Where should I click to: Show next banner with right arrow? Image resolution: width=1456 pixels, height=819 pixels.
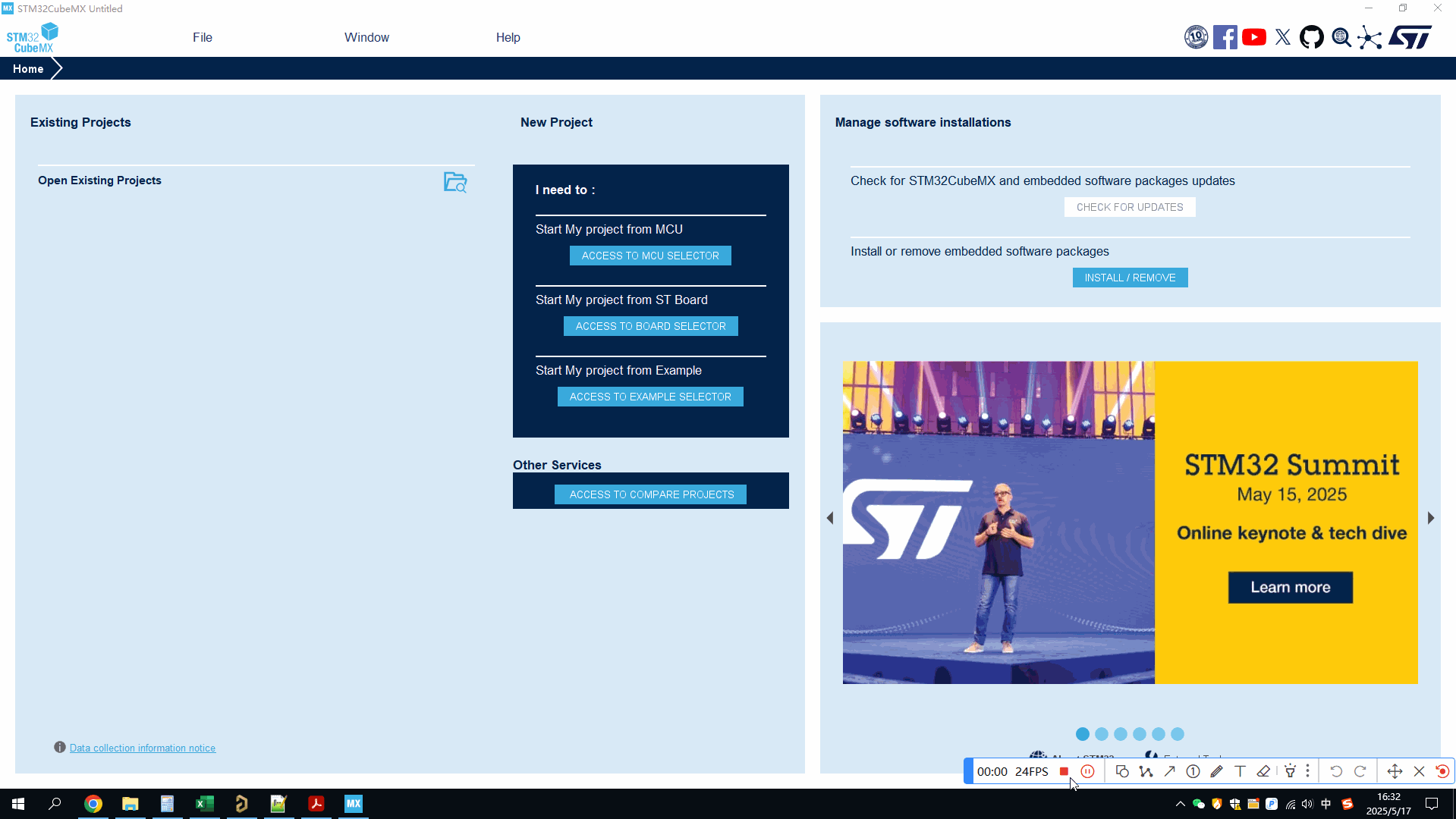(x=1431, y=518)
